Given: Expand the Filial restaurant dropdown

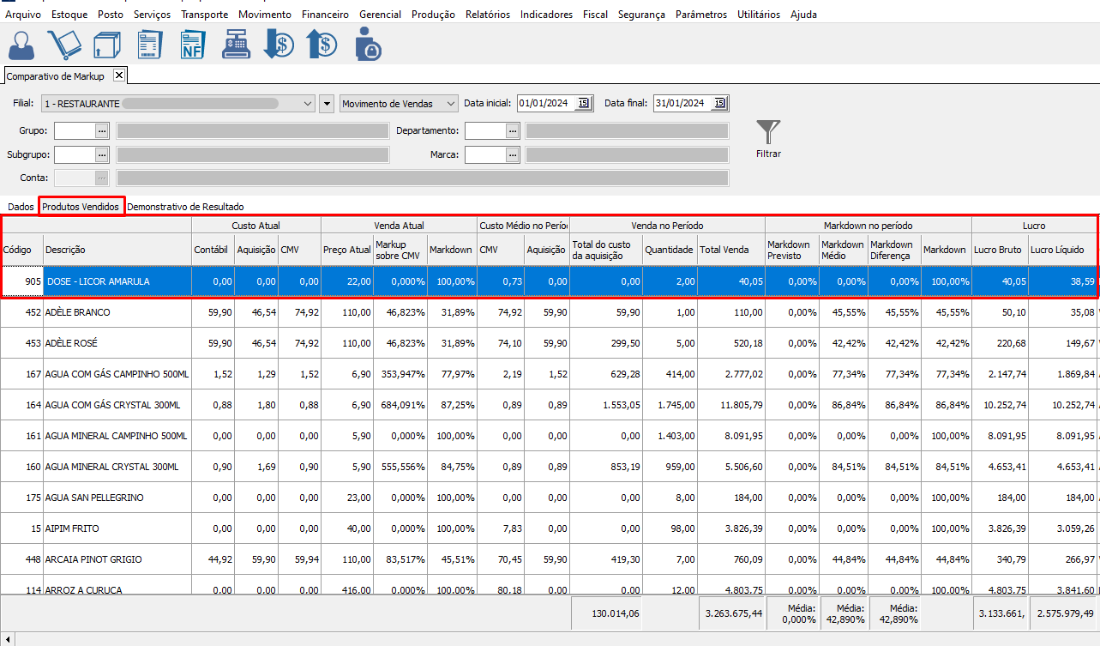Looking at the screenshot, I should pyautogui.click(x=307, y=104).
